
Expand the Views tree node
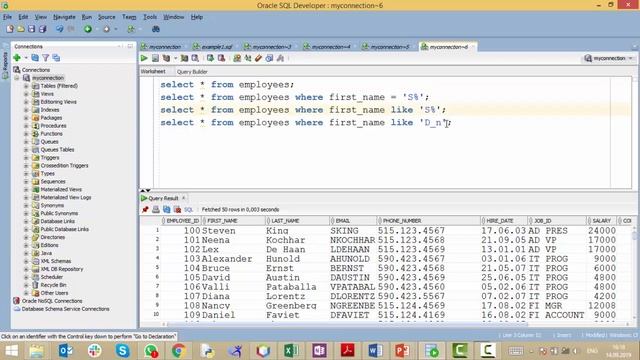(x=26, y=94)
